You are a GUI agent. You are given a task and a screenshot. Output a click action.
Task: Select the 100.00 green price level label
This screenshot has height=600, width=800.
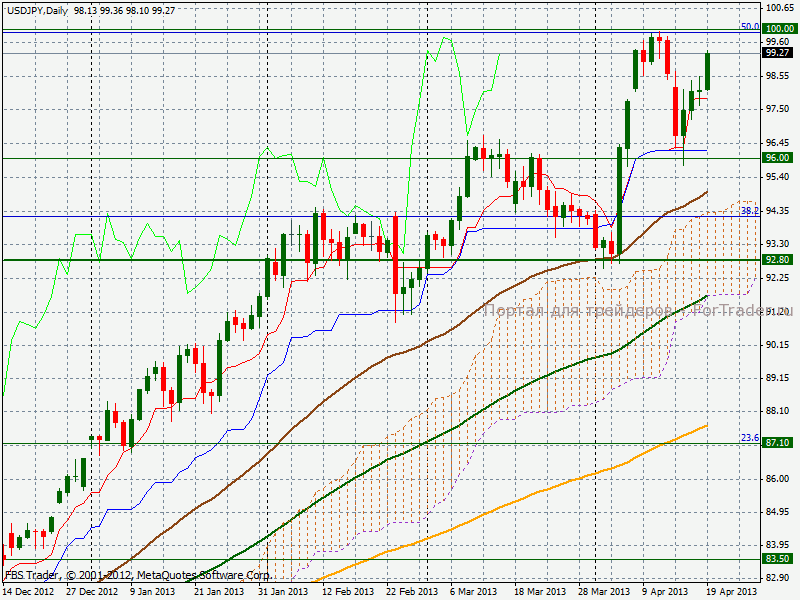coord(778,31)
